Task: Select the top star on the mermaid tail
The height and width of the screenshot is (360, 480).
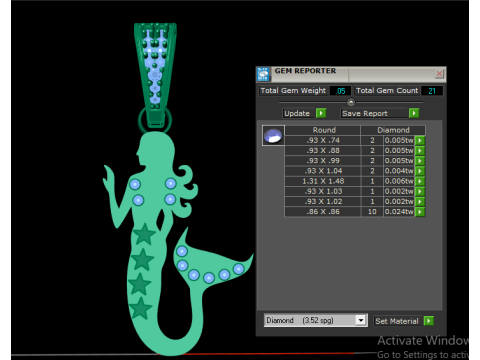Action: click(144, 234)
